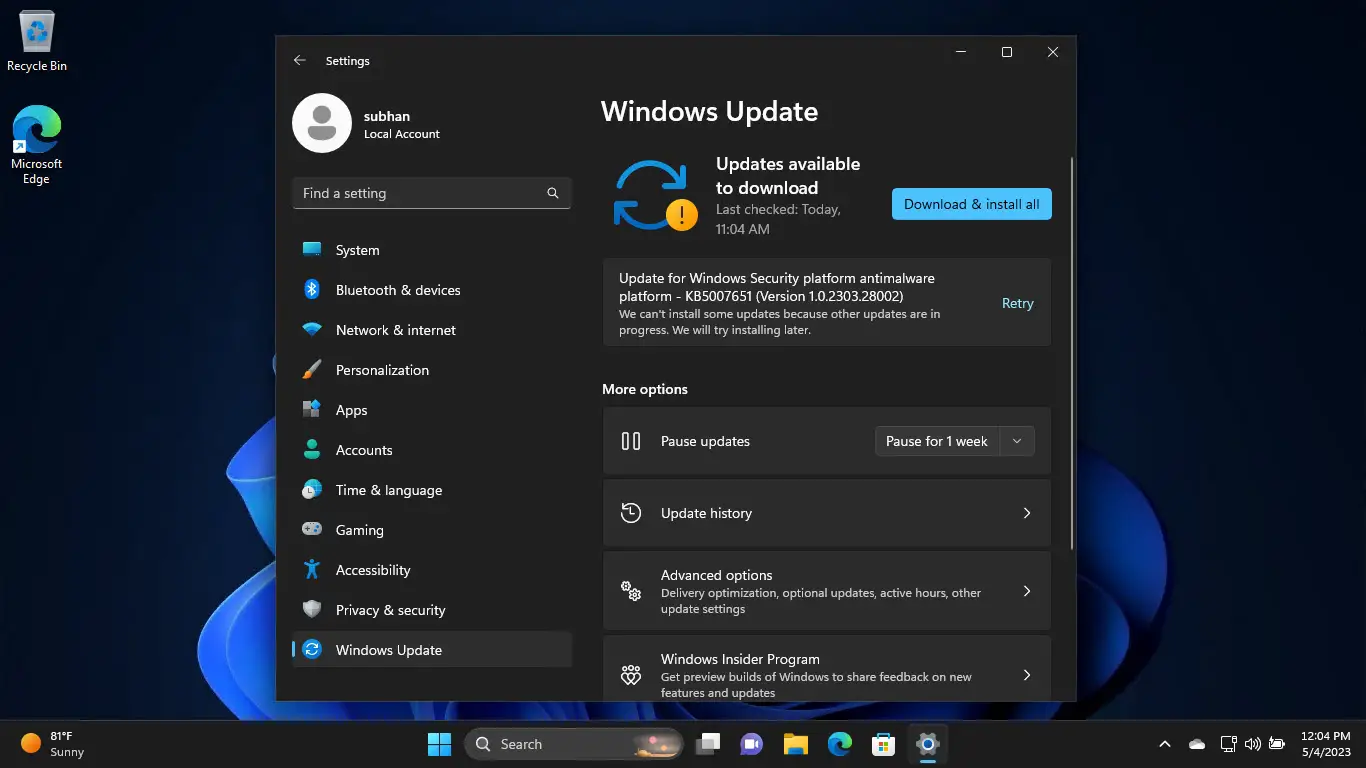Viewport: 1366px width, 768px height.
Task: Click the Accounts person icon in sidebar
Action: [x=312, y=449]
